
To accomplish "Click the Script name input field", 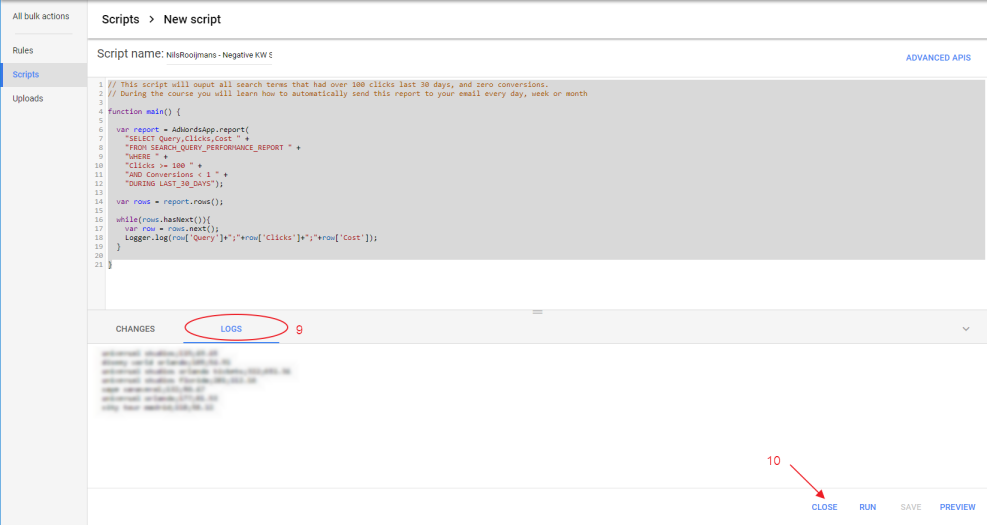I will coord(219,55).
